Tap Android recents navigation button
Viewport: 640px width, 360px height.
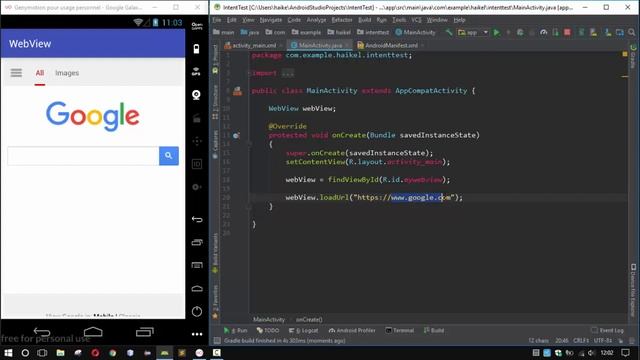tap(144, 331)
